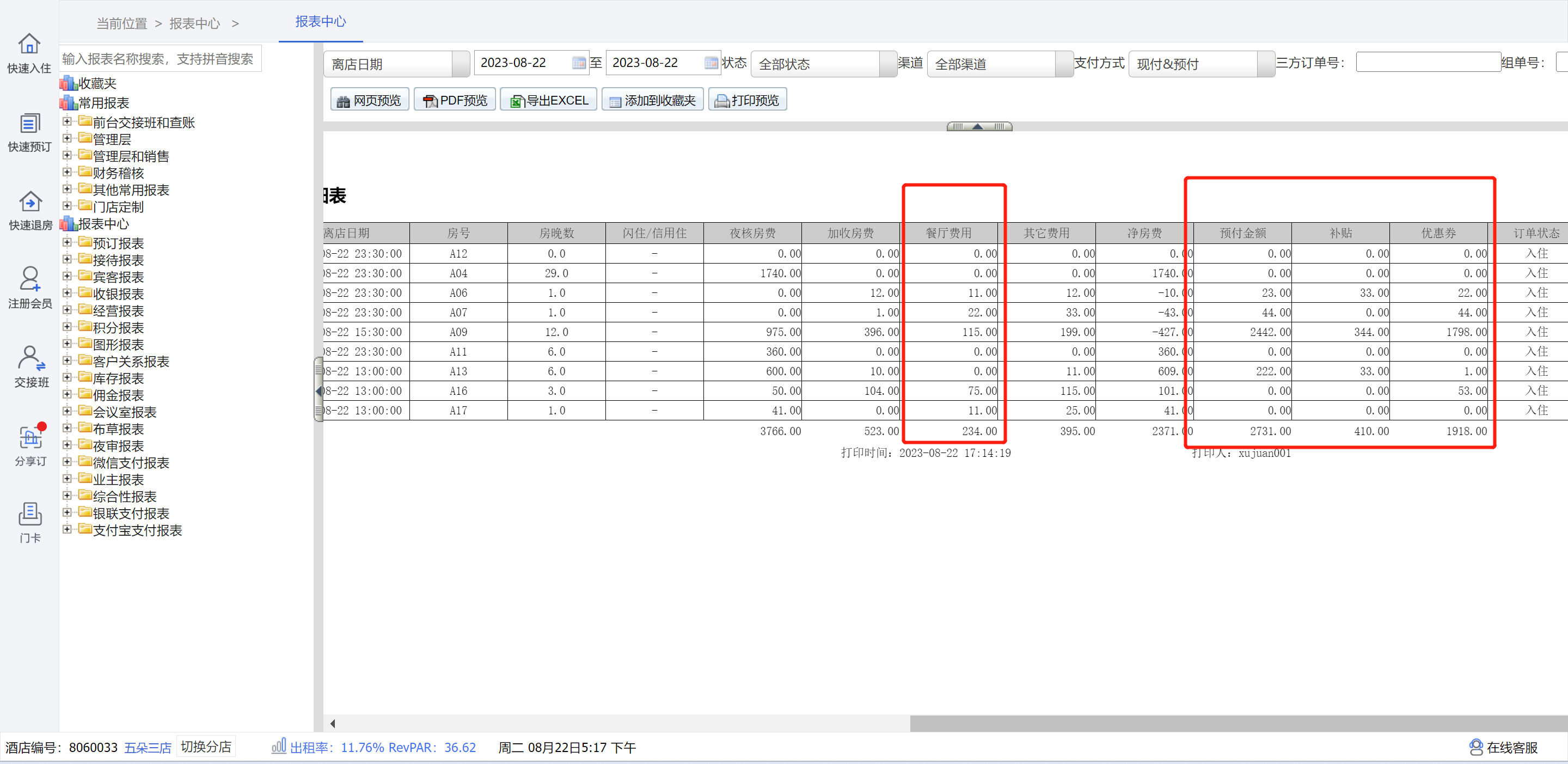Select the 支付宝支付报表 folder
This screenshot has width=1568, height=764.
click(138, 530)
